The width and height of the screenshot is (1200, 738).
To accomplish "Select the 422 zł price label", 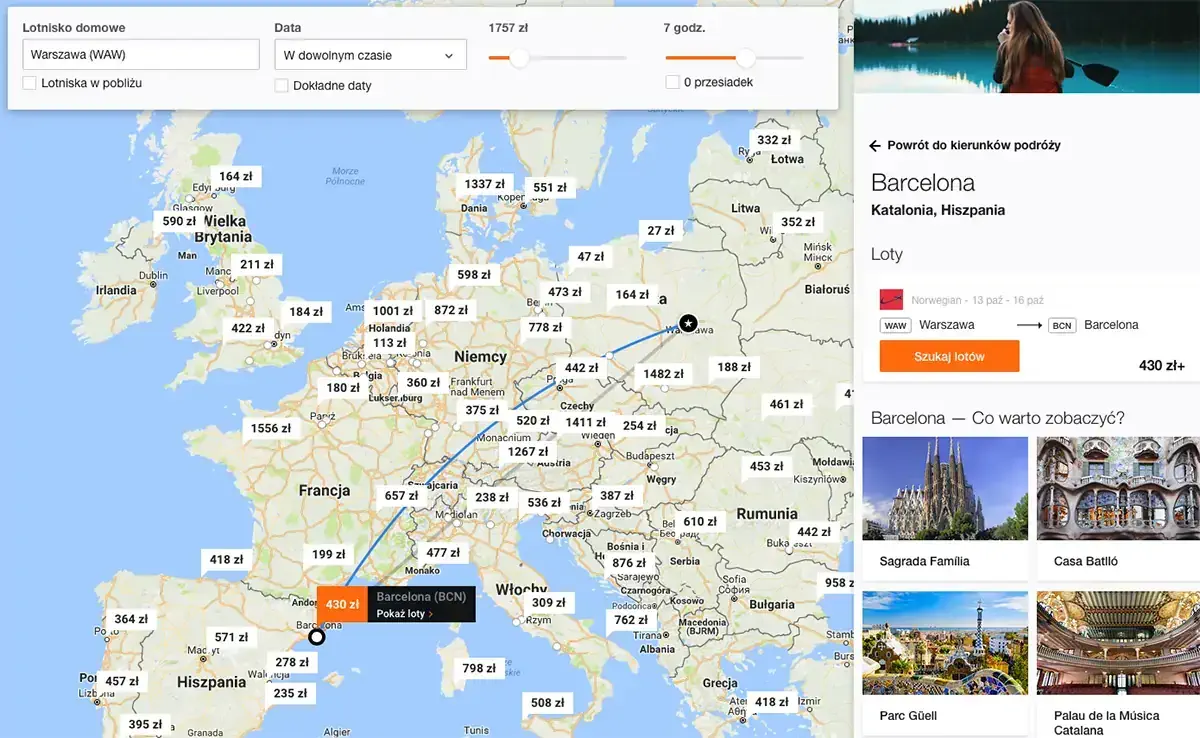I will (x=248, y=329).
